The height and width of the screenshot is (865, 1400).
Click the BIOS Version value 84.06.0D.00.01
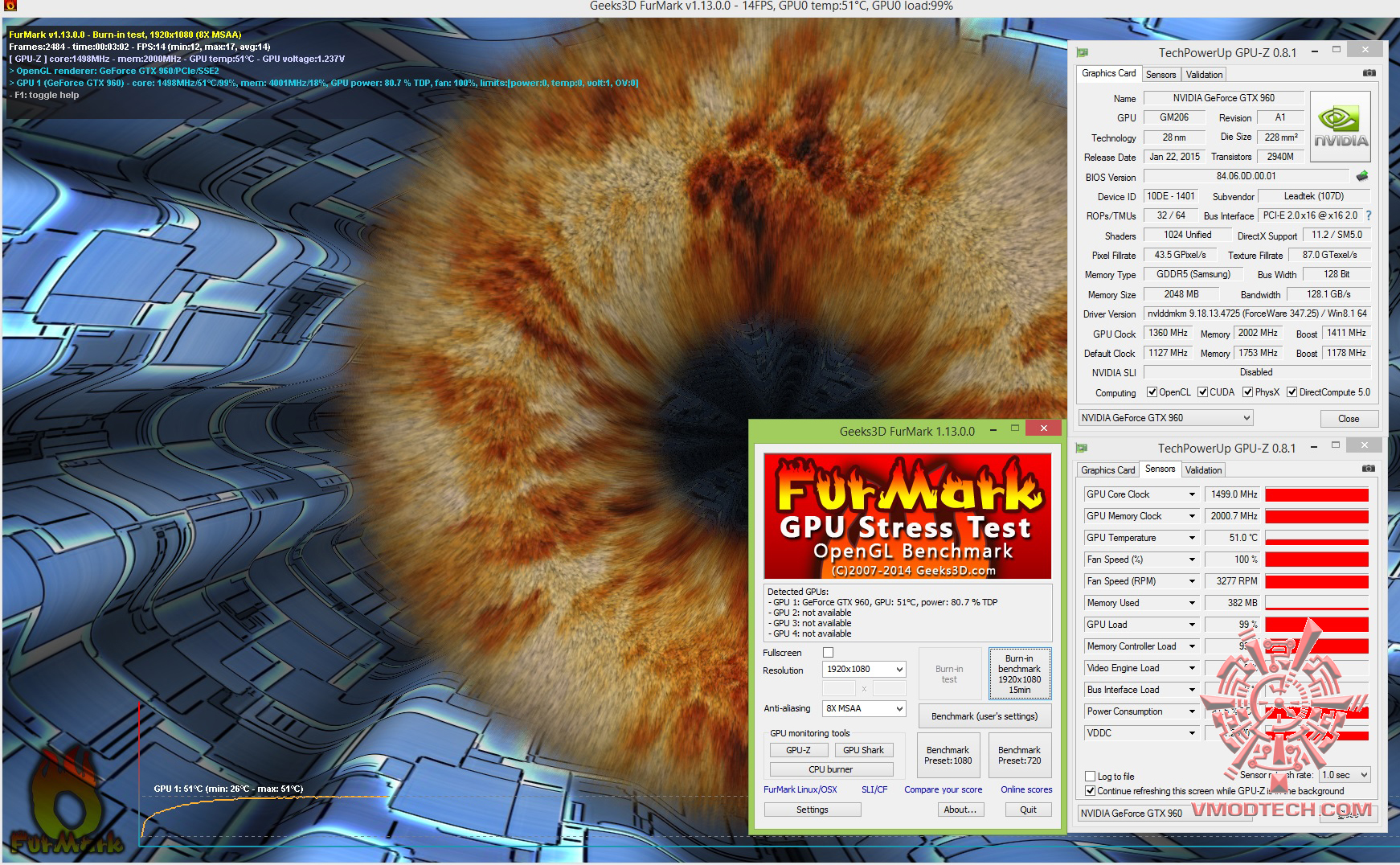click(1246, 176)
